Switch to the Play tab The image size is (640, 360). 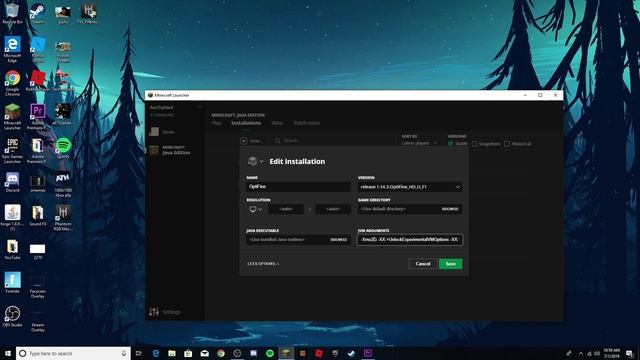[x=216, y=123]
